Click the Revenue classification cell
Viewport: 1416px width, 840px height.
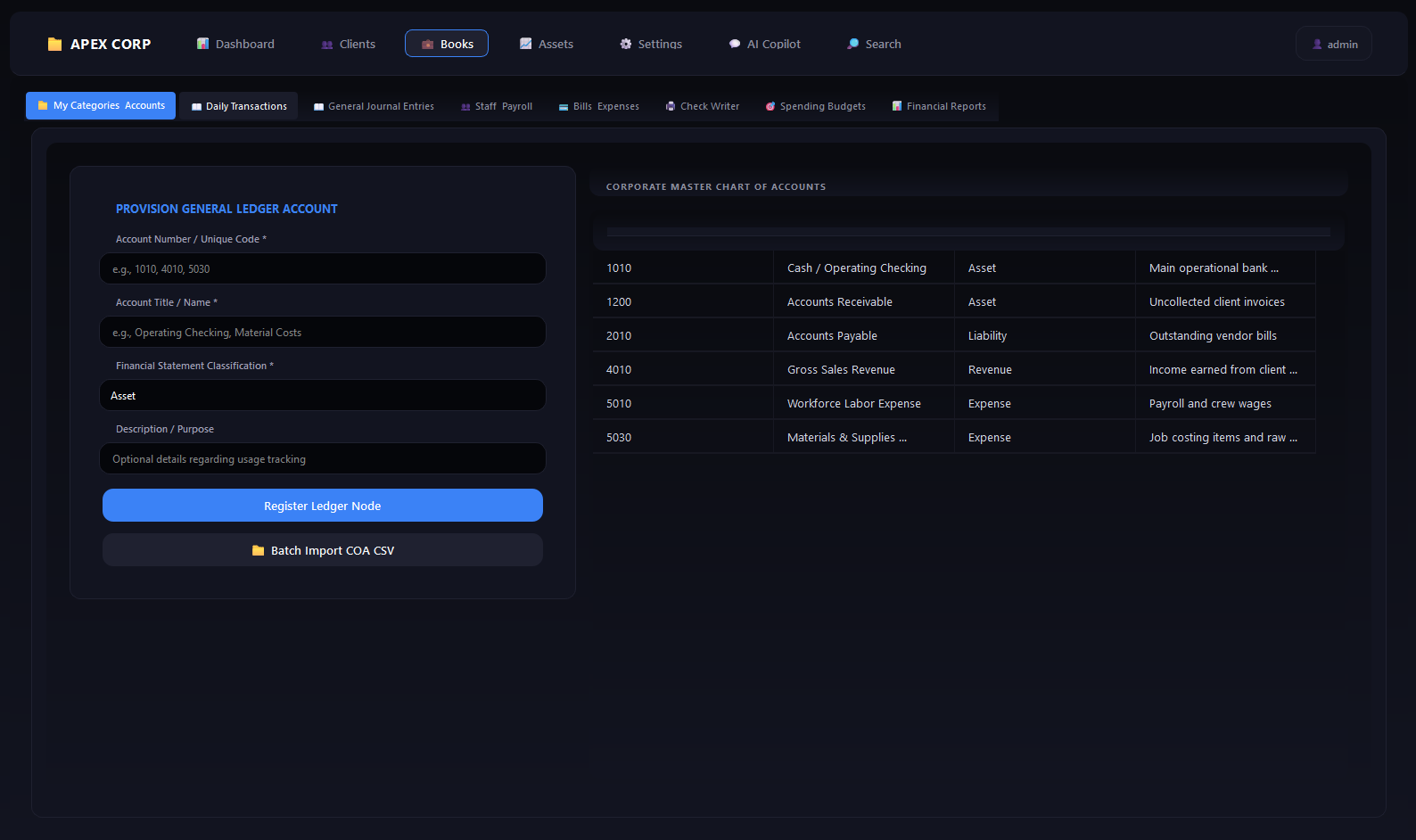click(1045, 369)
